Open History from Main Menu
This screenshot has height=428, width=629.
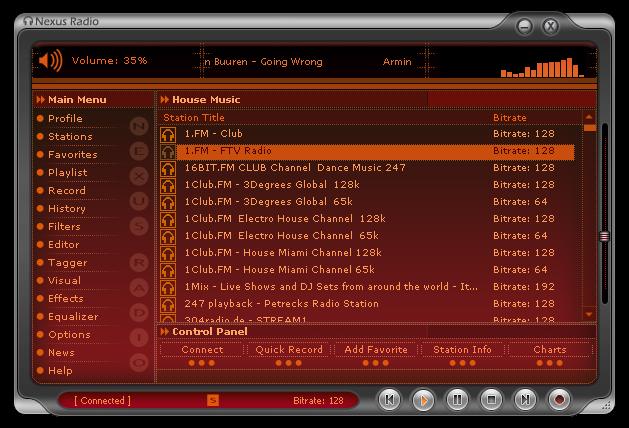tap(67, 209)
